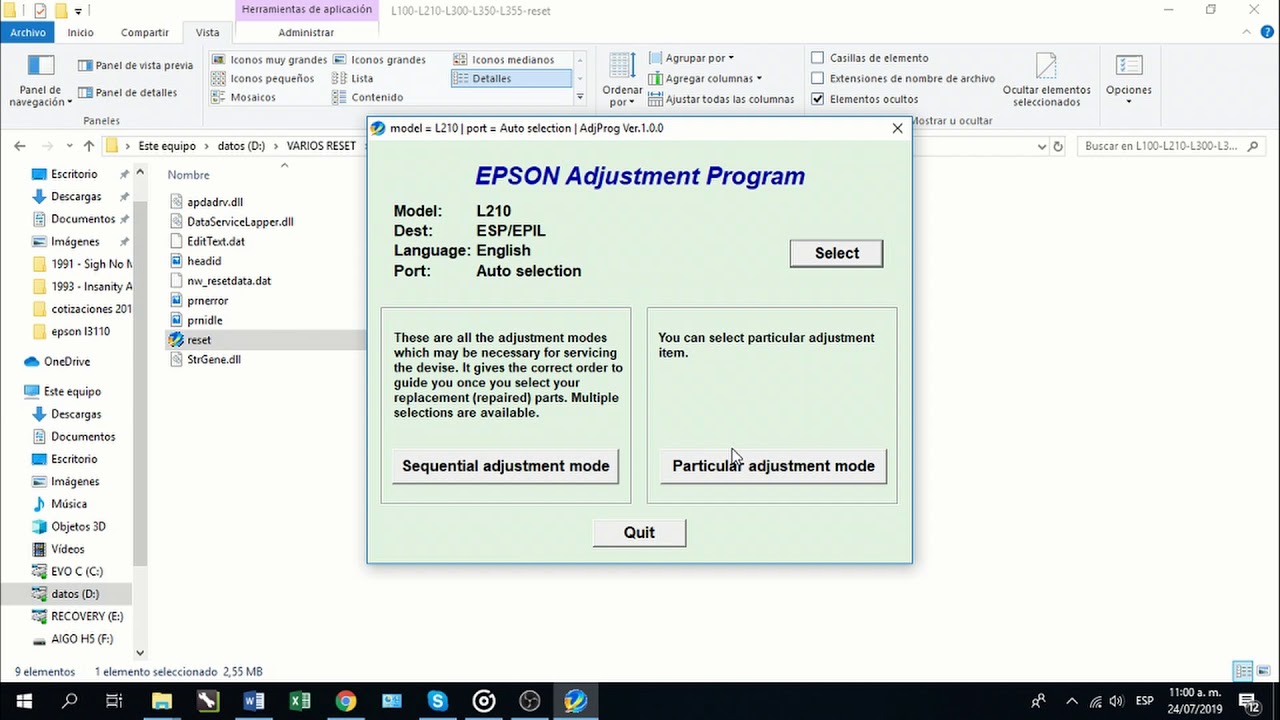Select file apdadrv.dll
The width and height of the screenshot is (1280, 720).
coord(214,202)
